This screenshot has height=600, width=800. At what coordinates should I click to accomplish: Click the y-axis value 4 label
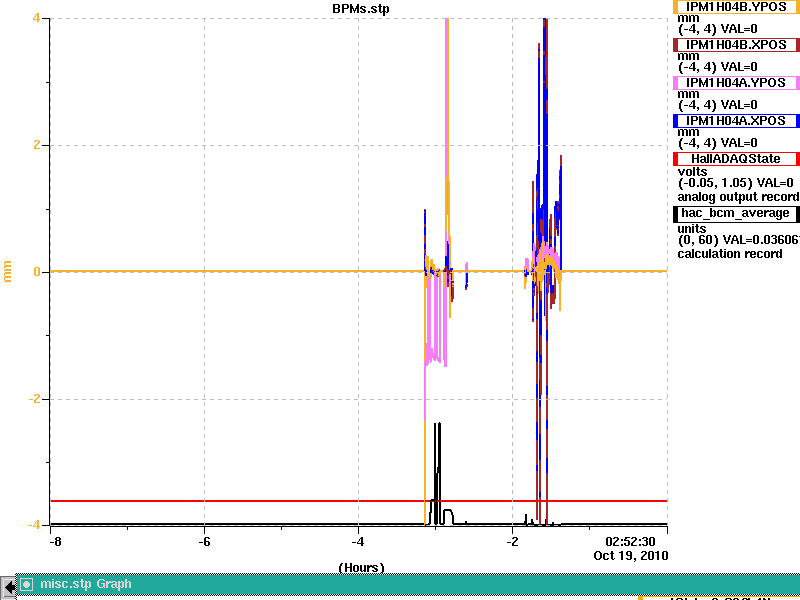click(x=37, y=18)
